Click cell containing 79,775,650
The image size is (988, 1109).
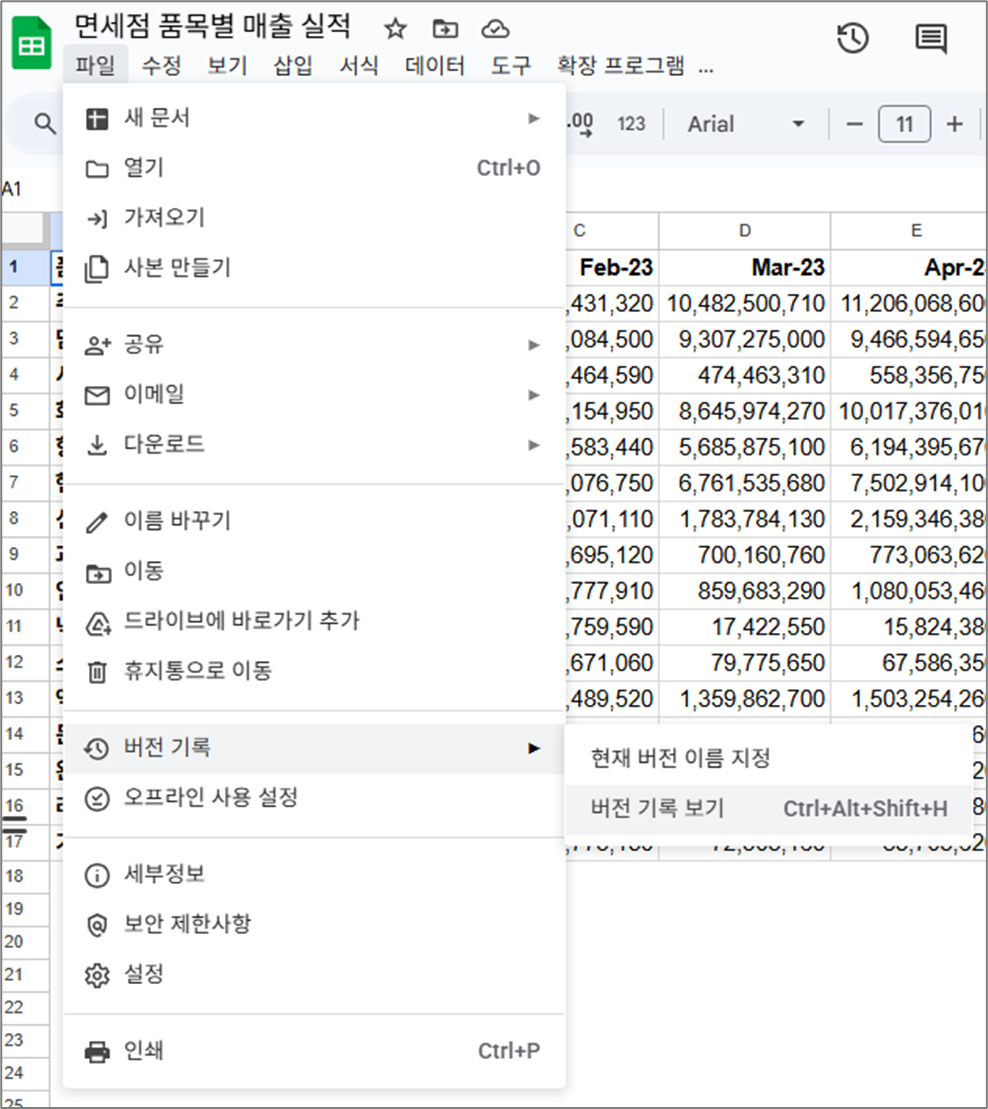[745, 663]
